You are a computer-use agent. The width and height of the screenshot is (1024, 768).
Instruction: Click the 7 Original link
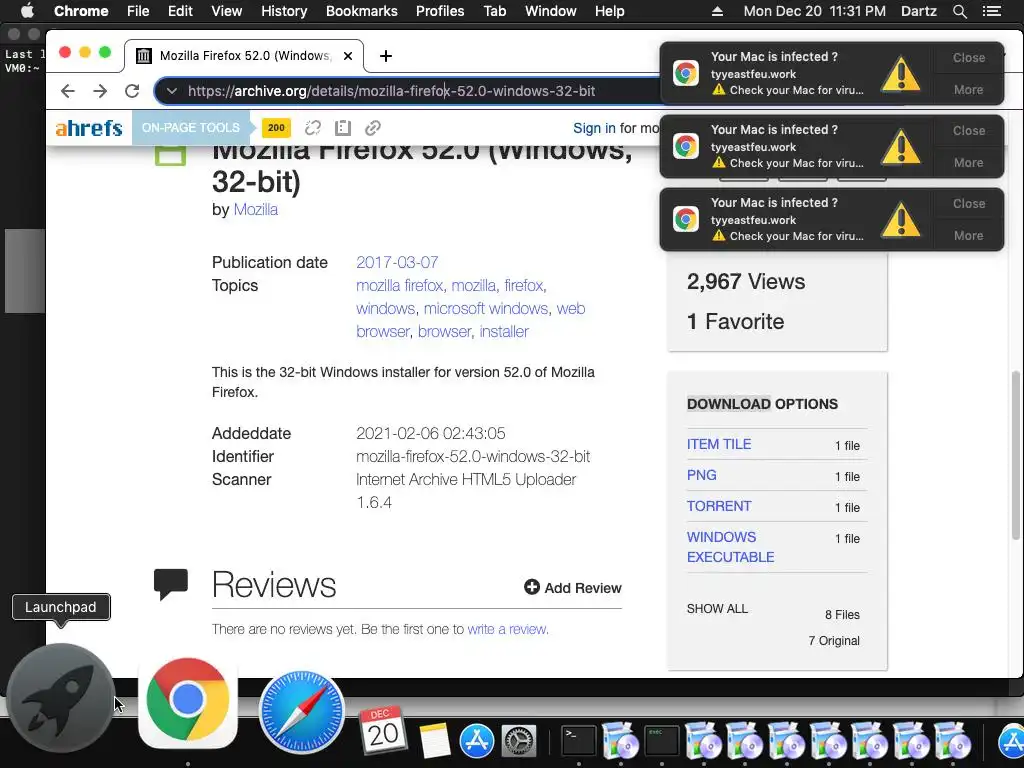(834, 641)
